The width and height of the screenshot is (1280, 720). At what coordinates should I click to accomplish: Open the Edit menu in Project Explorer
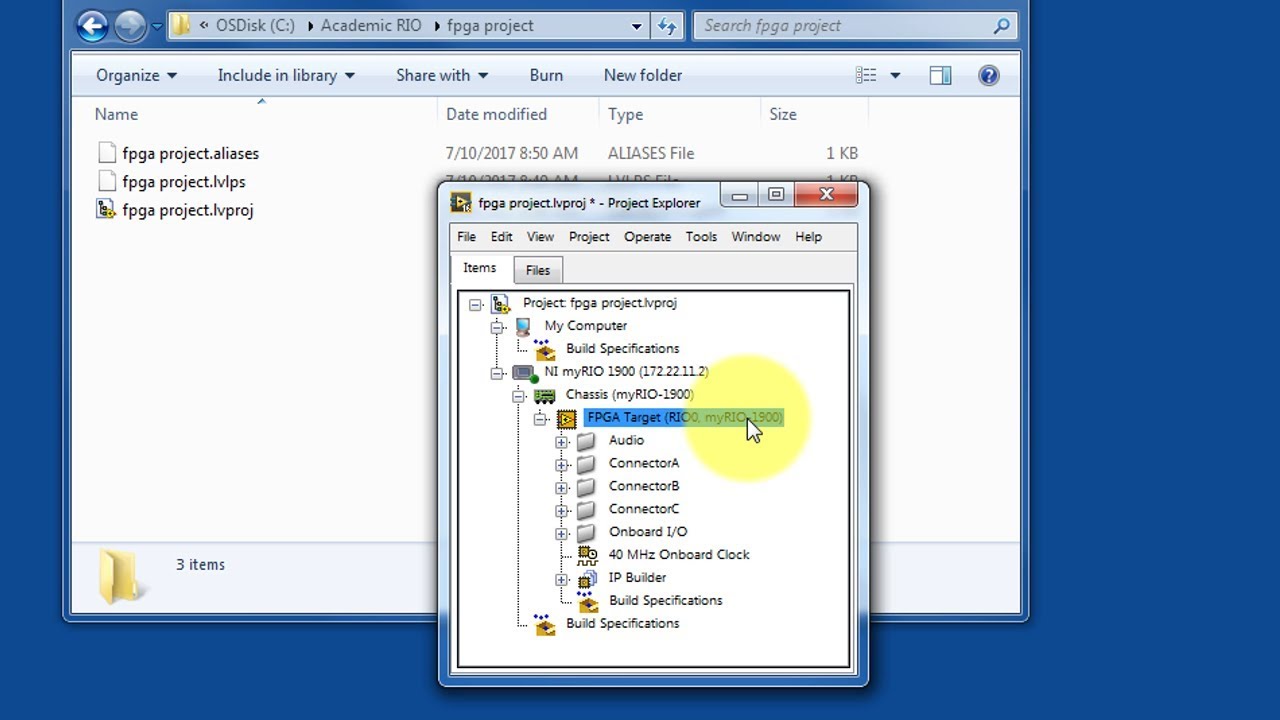coord(501,237)
